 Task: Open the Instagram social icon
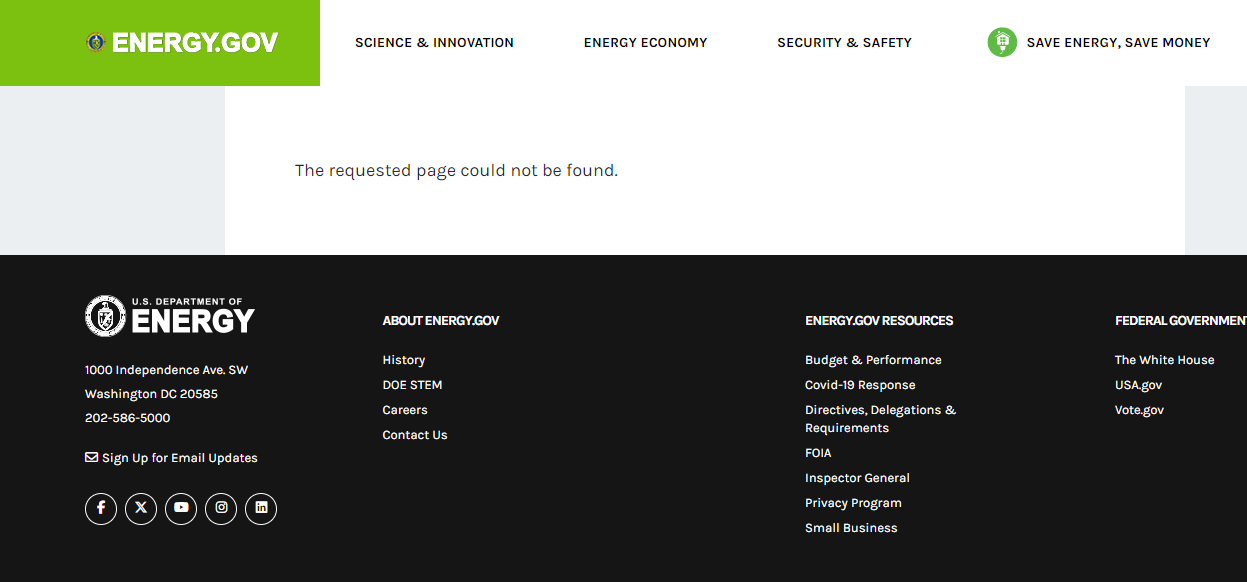[x=221, y=508]
